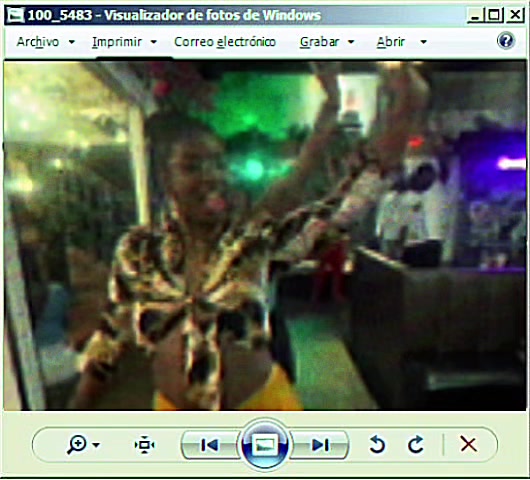
Task: Click Correo electrónico in the toolbar
Action: tap(225, 42)
